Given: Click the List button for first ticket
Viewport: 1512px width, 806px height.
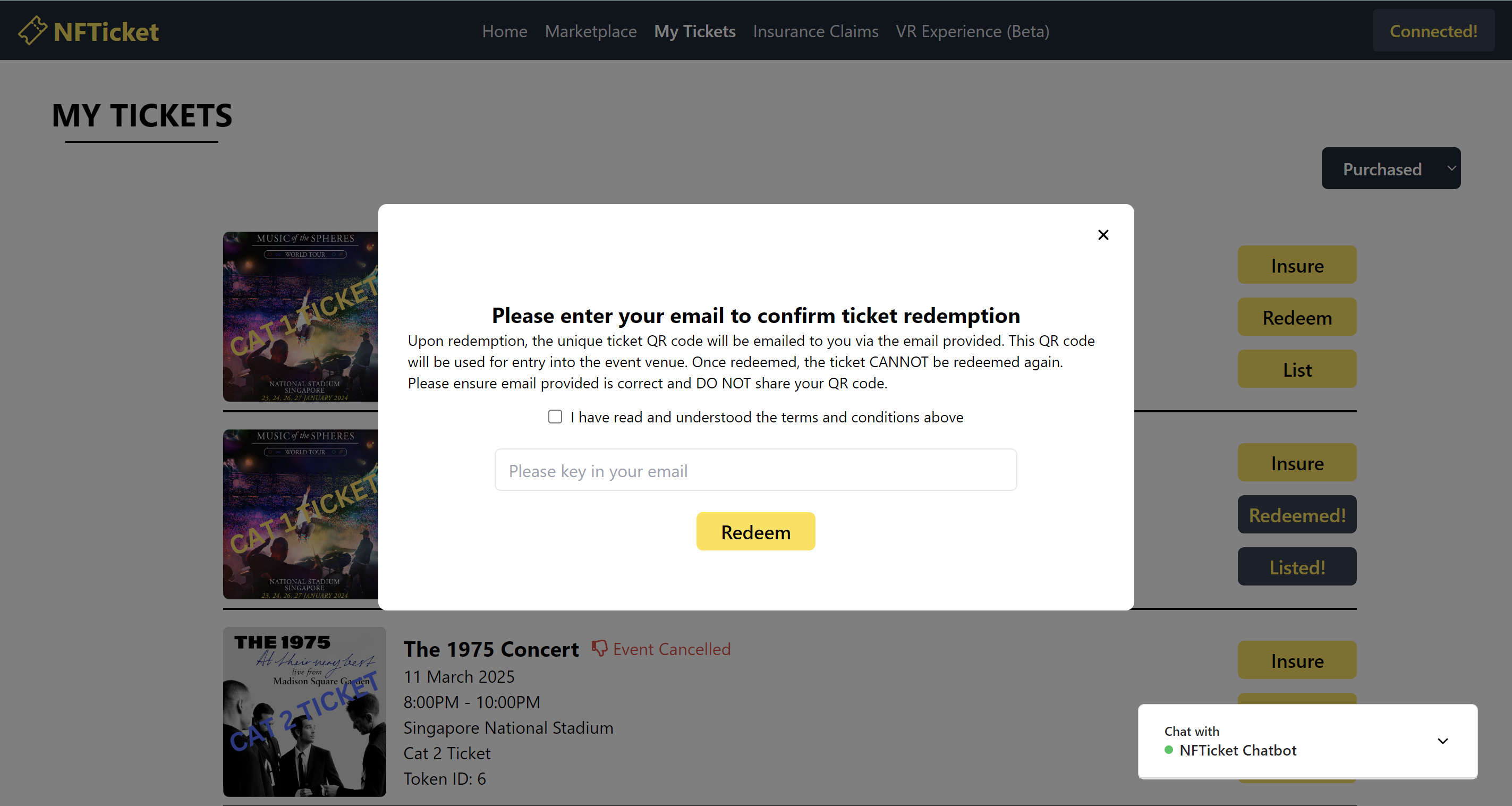Looking at the screenshot, I should point(1297,369).
